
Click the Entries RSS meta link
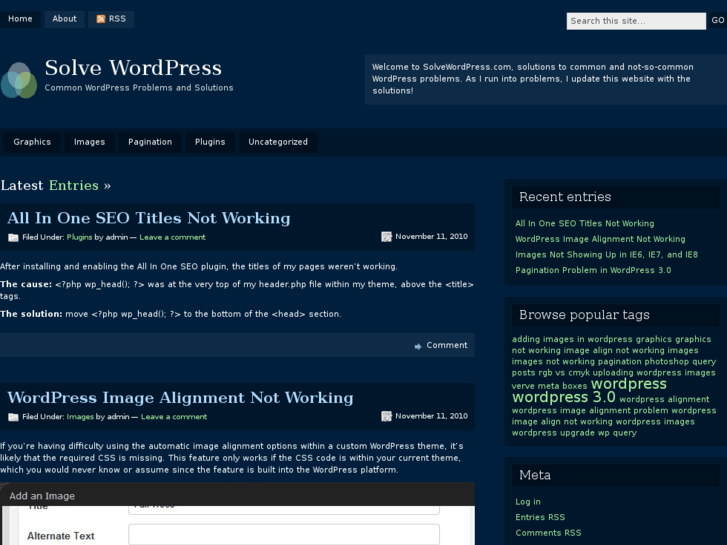540,517
